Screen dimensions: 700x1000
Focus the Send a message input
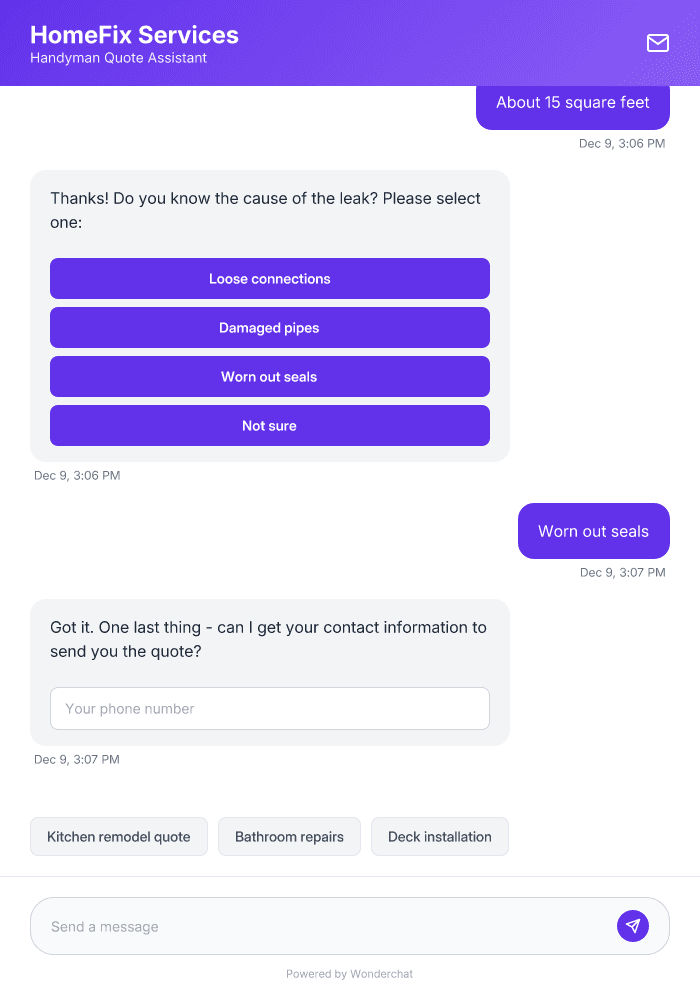(300, 925)
